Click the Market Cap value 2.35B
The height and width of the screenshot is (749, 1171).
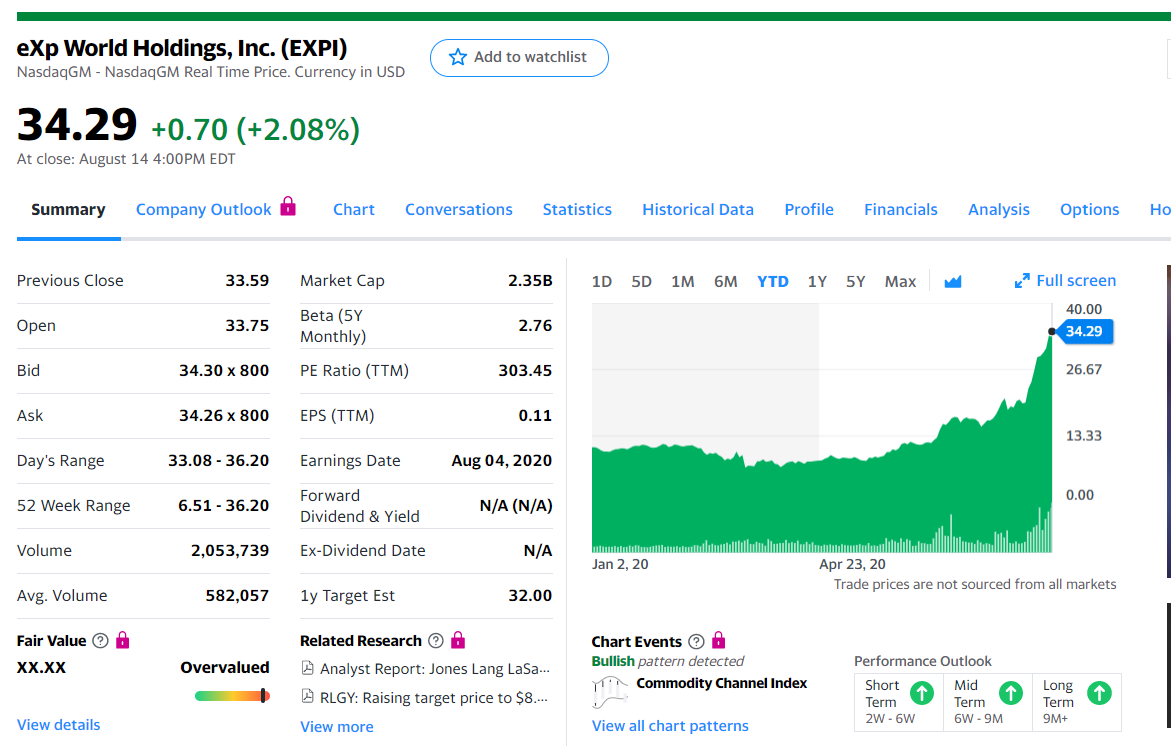coord(530,281)
